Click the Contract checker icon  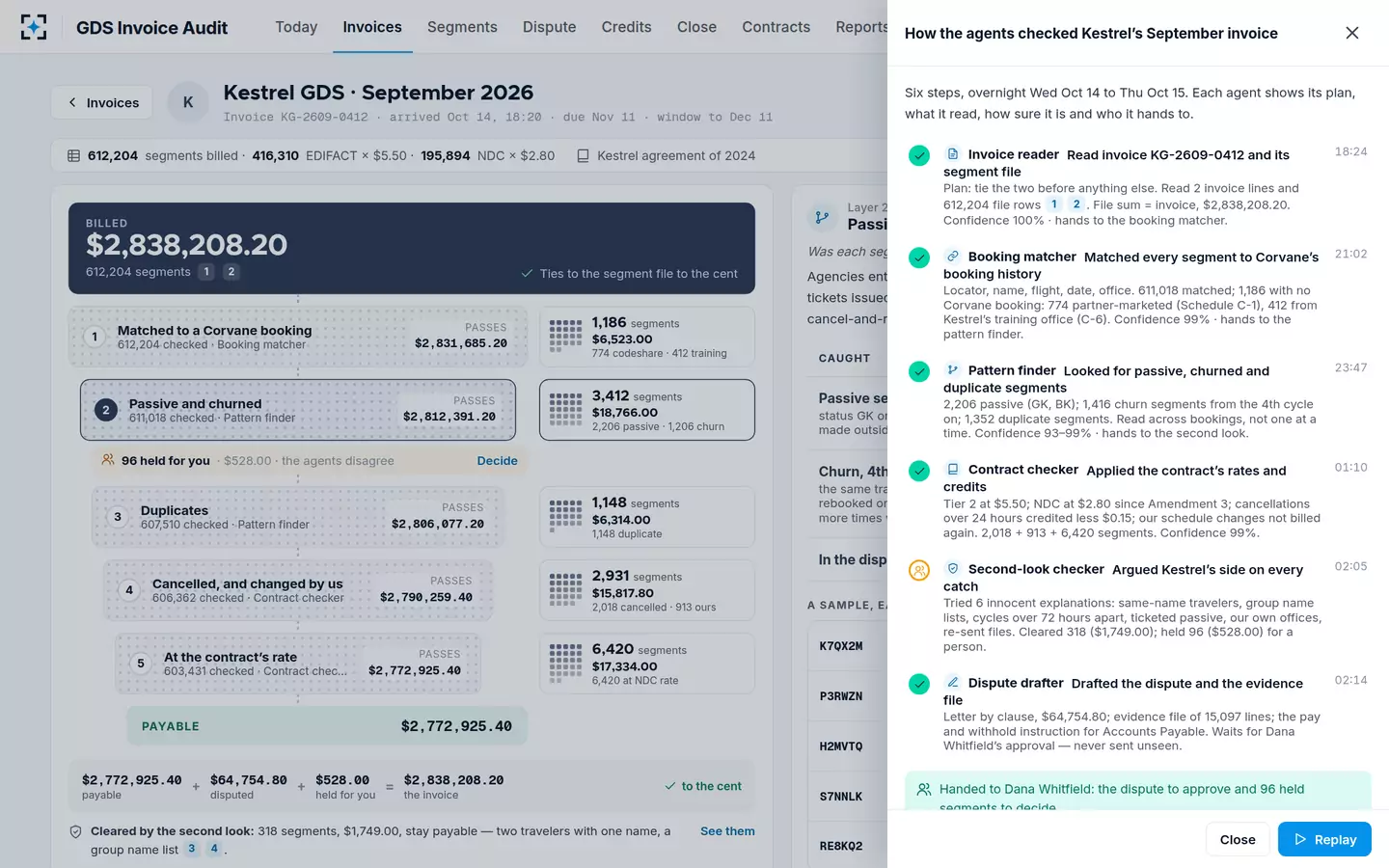coord(953,470)
